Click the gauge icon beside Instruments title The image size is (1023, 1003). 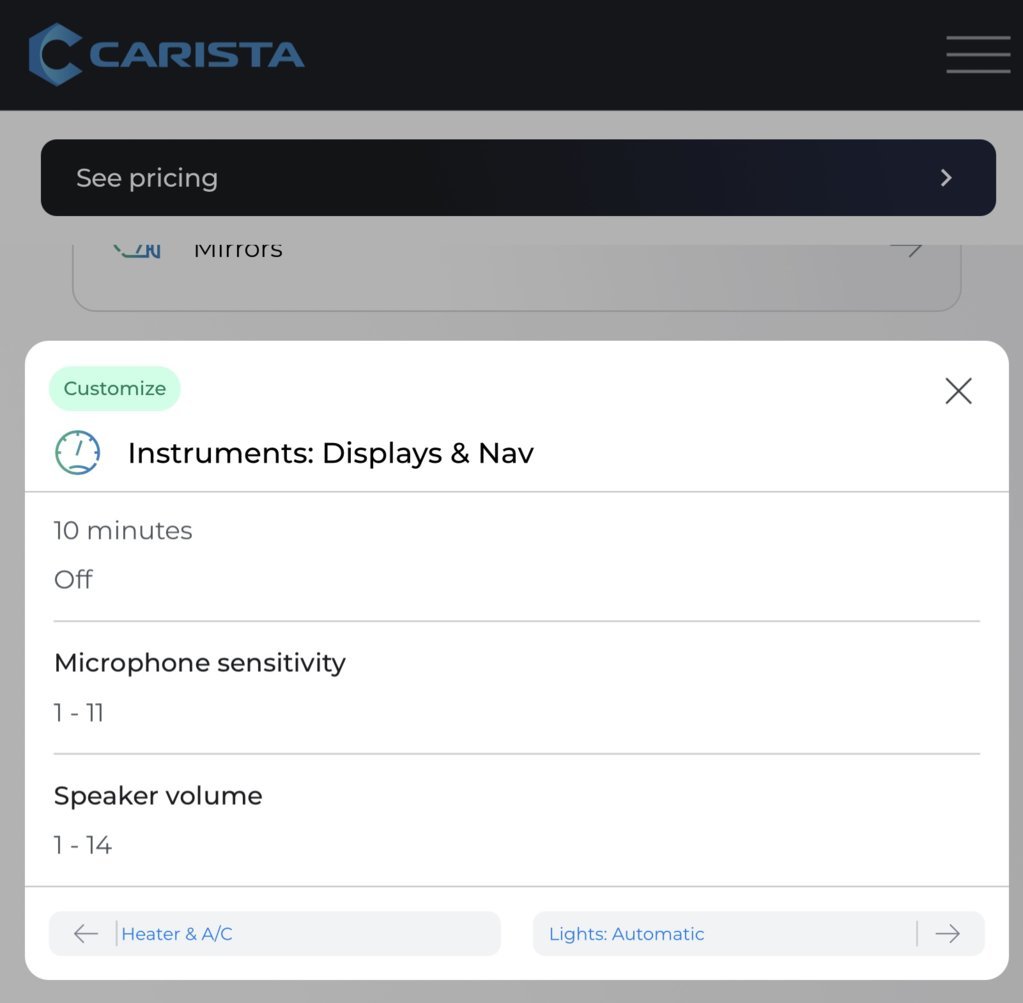point(78,452)
